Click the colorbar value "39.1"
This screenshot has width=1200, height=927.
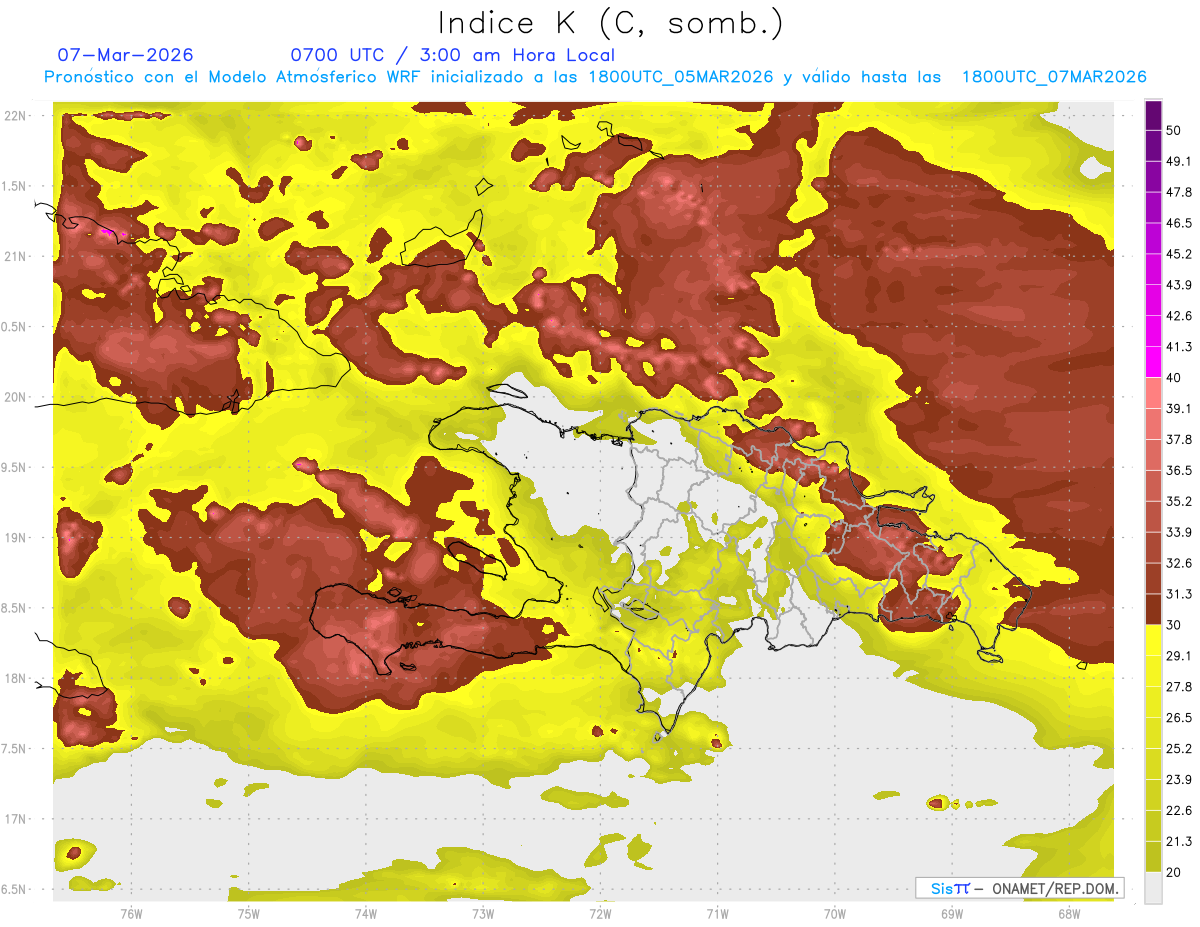(x=1178, y=408)
